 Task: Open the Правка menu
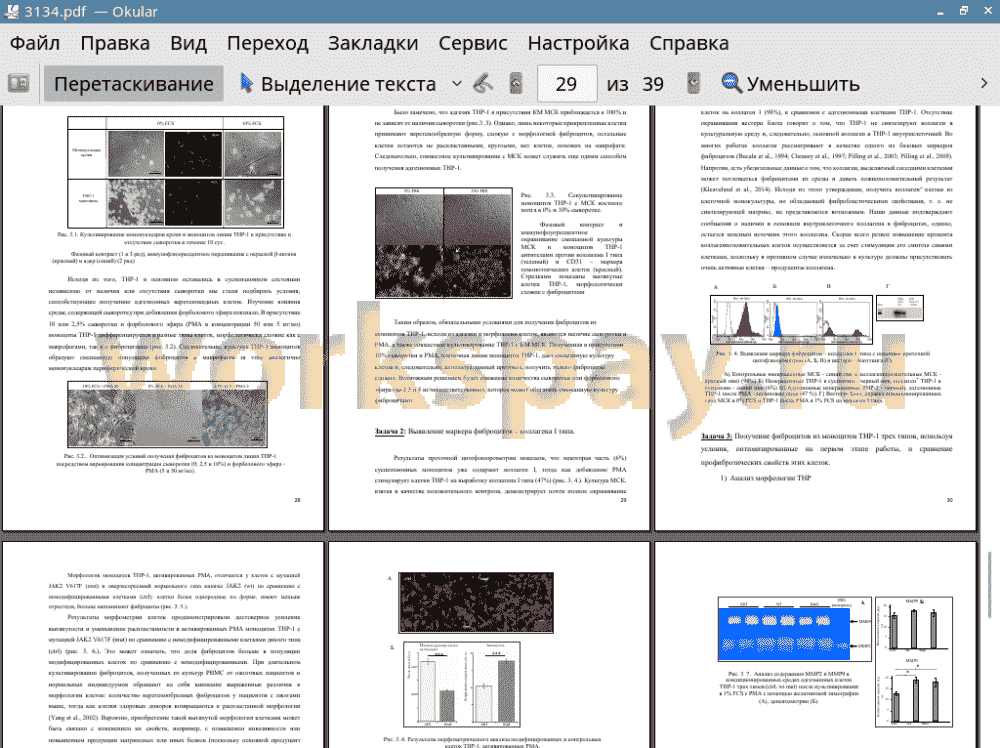coord(115,43)
